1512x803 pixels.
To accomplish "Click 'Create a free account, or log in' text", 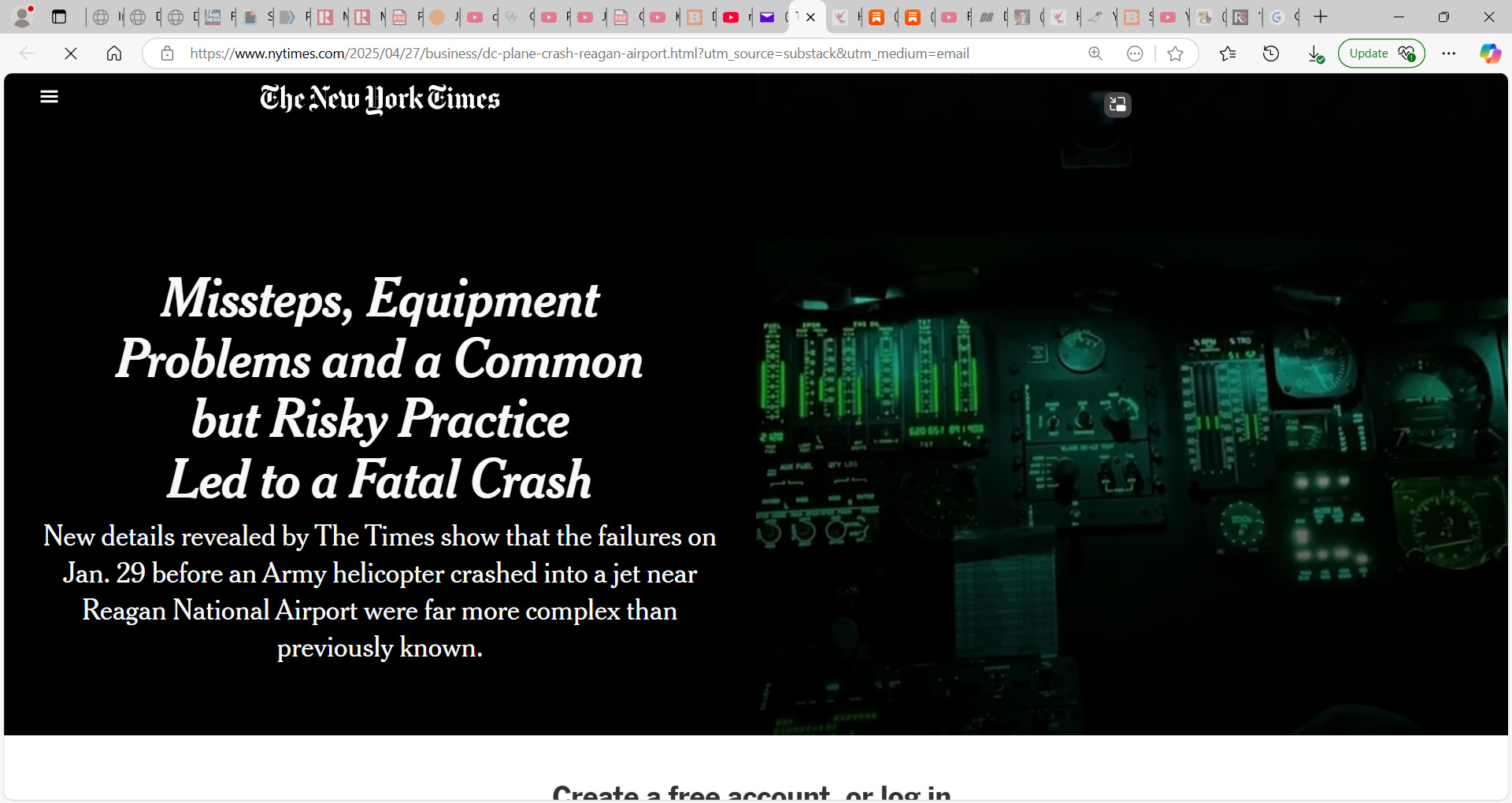I will tap(751, 792).
